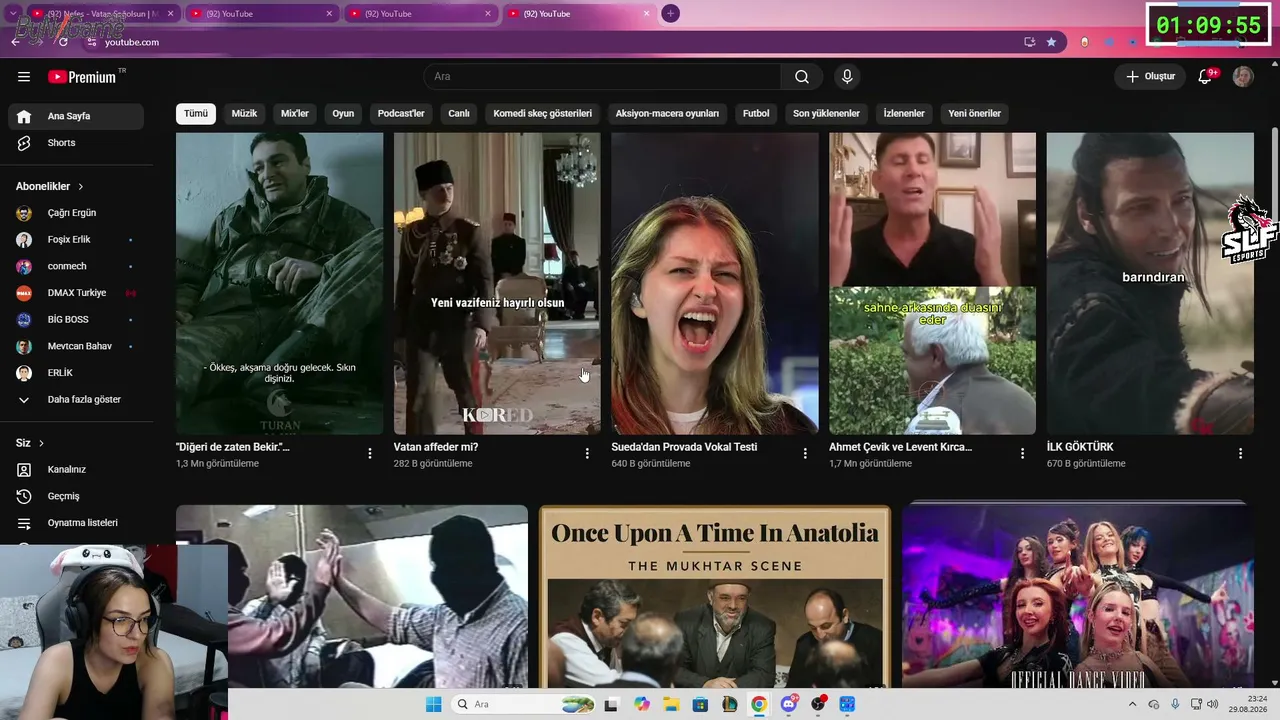This screenshot has height=720, width=1280.
Task: Select Aksiyon-macera oyunları chip
Action: 667,113
